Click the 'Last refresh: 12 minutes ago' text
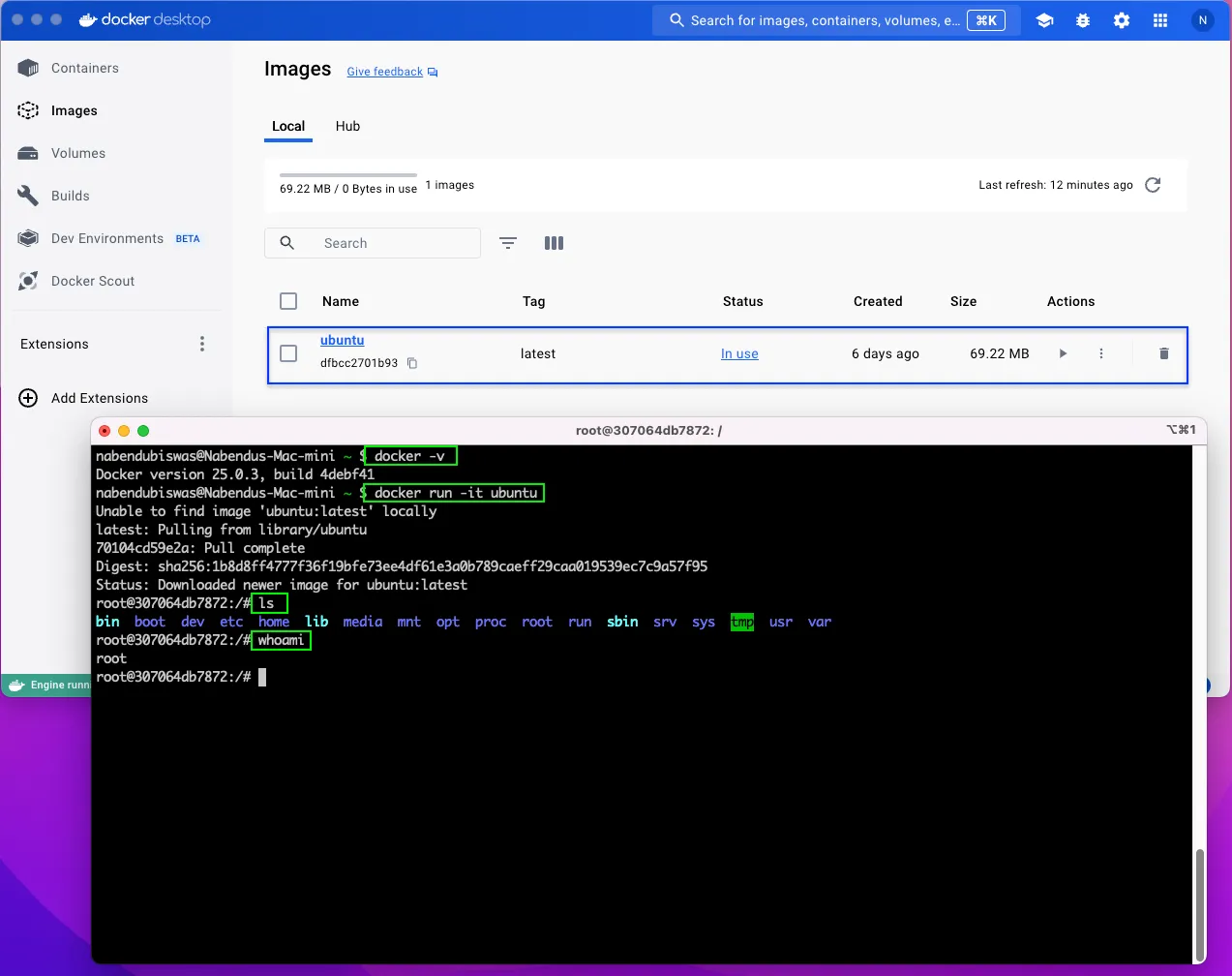The width and height of the screenshot is (1232, 976). [x=1056, y=185]
